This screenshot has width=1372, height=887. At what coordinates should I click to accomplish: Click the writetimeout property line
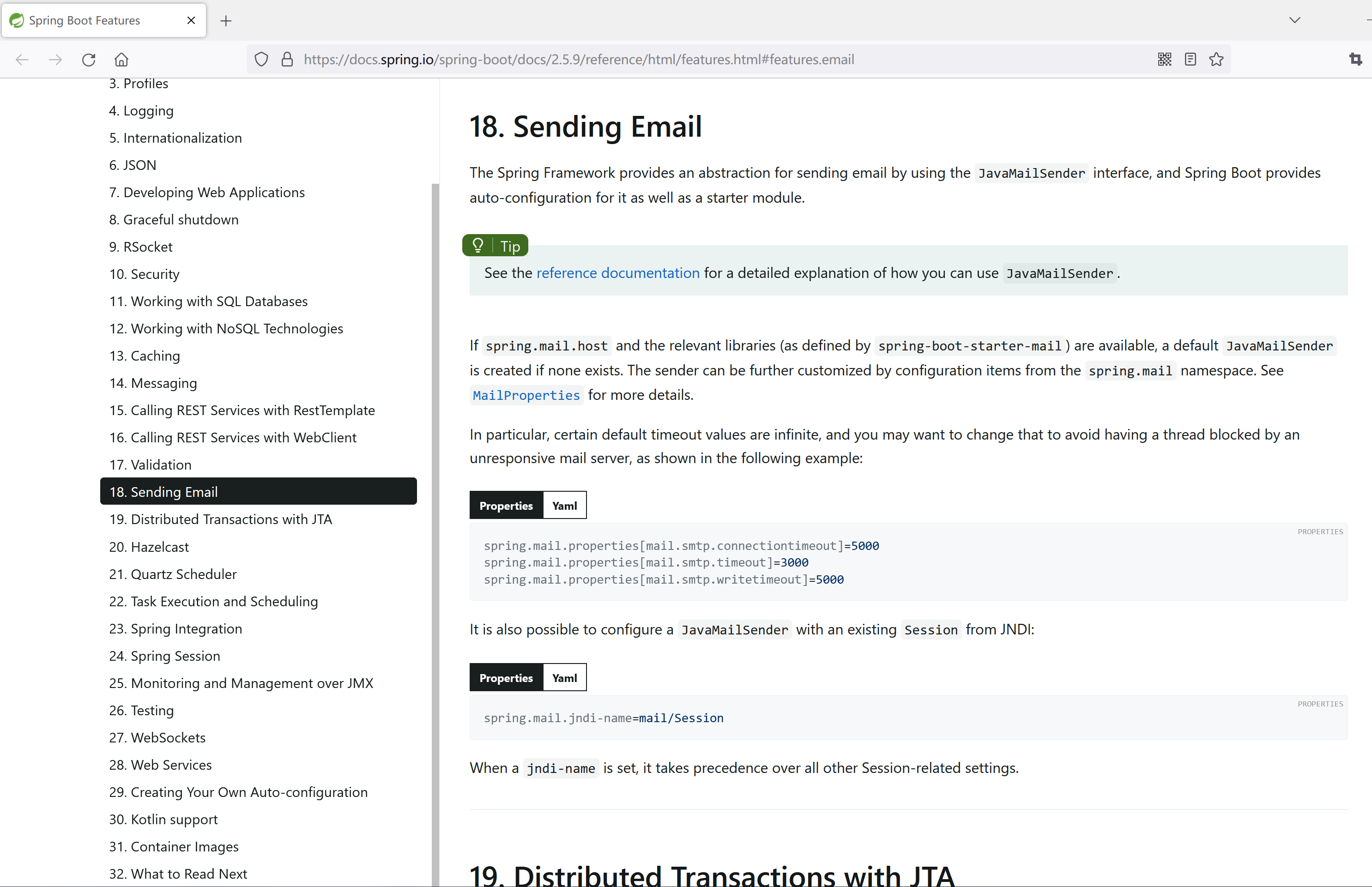[x=664, y=579]
